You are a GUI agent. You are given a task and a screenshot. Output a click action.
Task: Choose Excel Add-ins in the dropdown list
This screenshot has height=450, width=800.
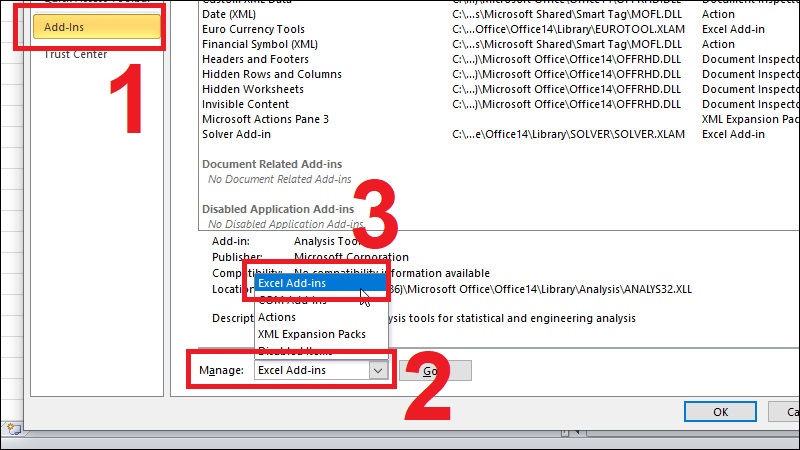[x=320, y=283]
